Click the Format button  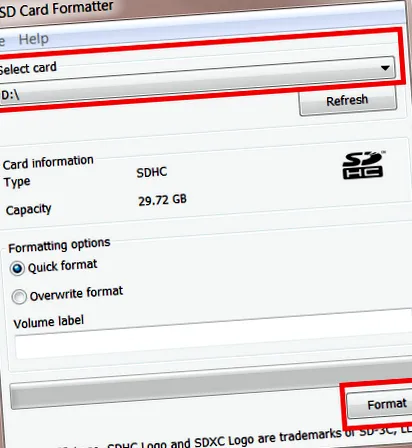tap(379, 404)
